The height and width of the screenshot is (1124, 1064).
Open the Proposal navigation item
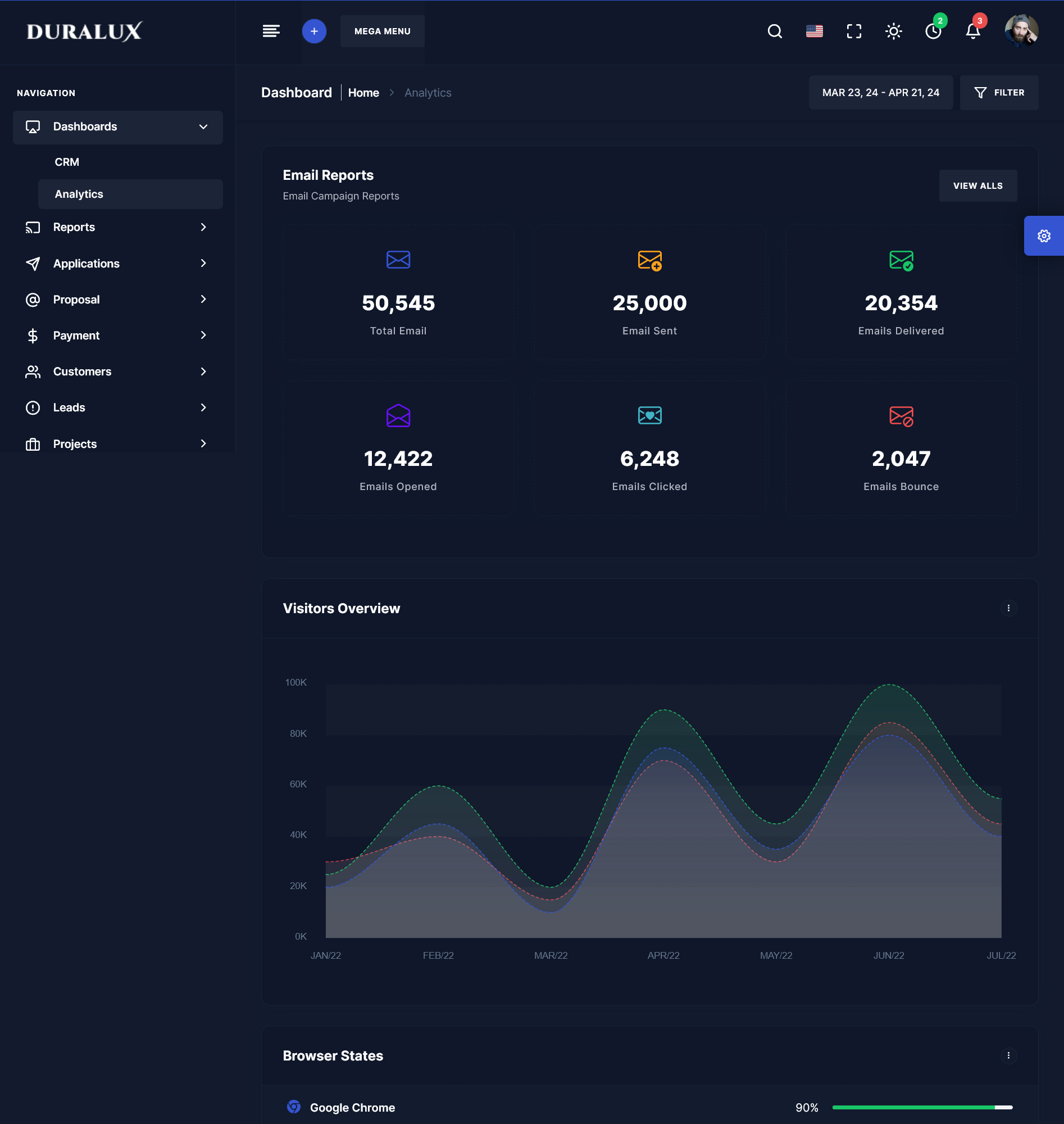(x=118, y=300)
